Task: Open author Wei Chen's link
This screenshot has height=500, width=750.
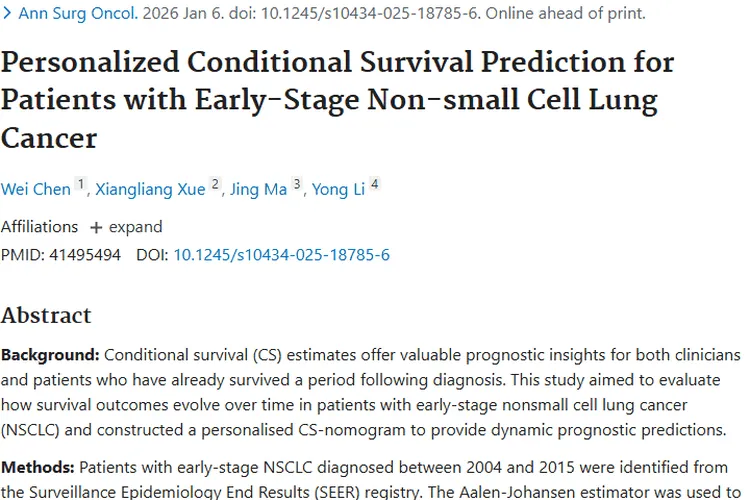Action: 36,189
